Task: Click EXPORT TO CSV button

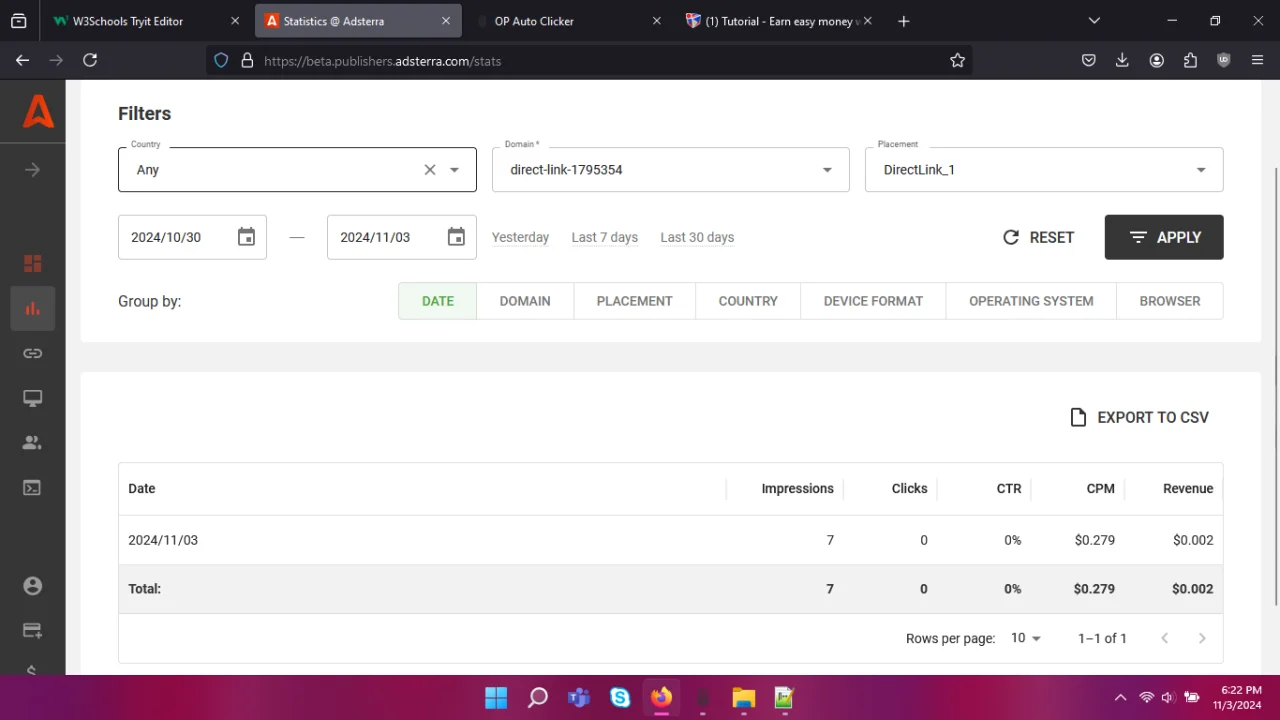Action: pyautogui.click(x=1139, y=417)
